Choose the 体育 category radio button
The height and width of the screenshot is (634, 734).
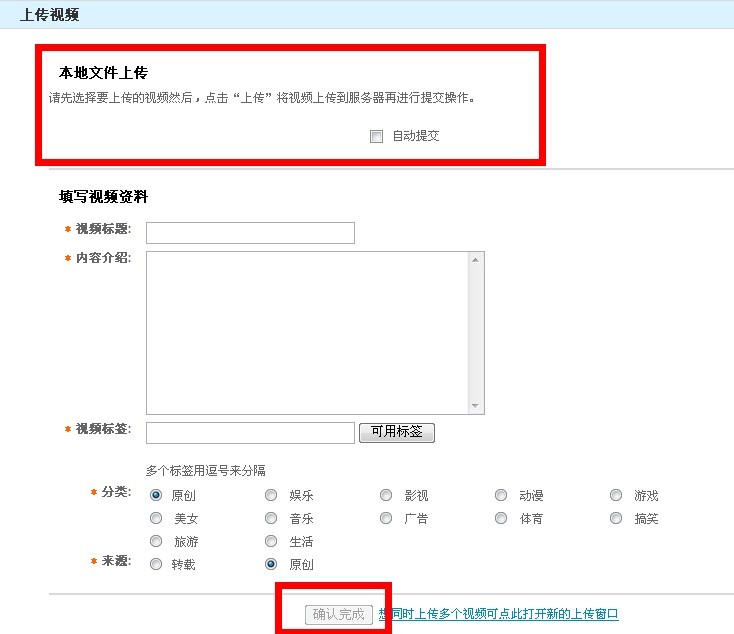click(x=501, y=518)
